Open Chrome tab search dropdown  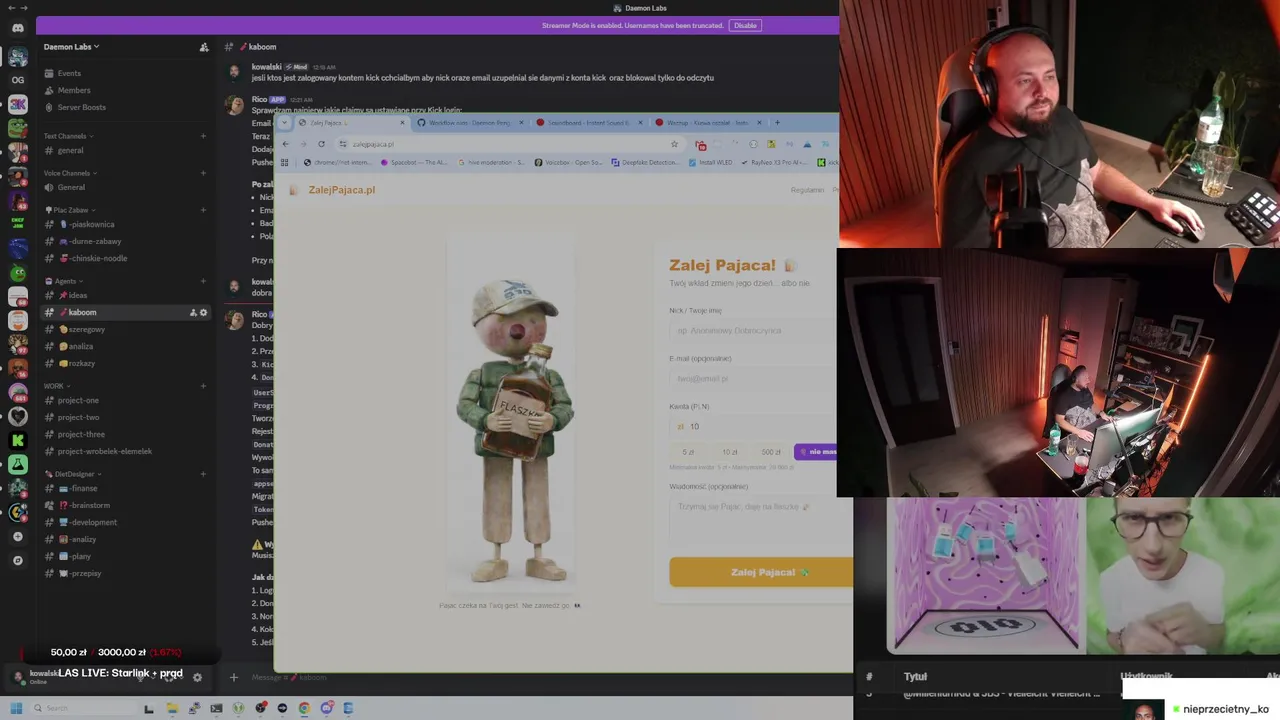coord(285,123)
